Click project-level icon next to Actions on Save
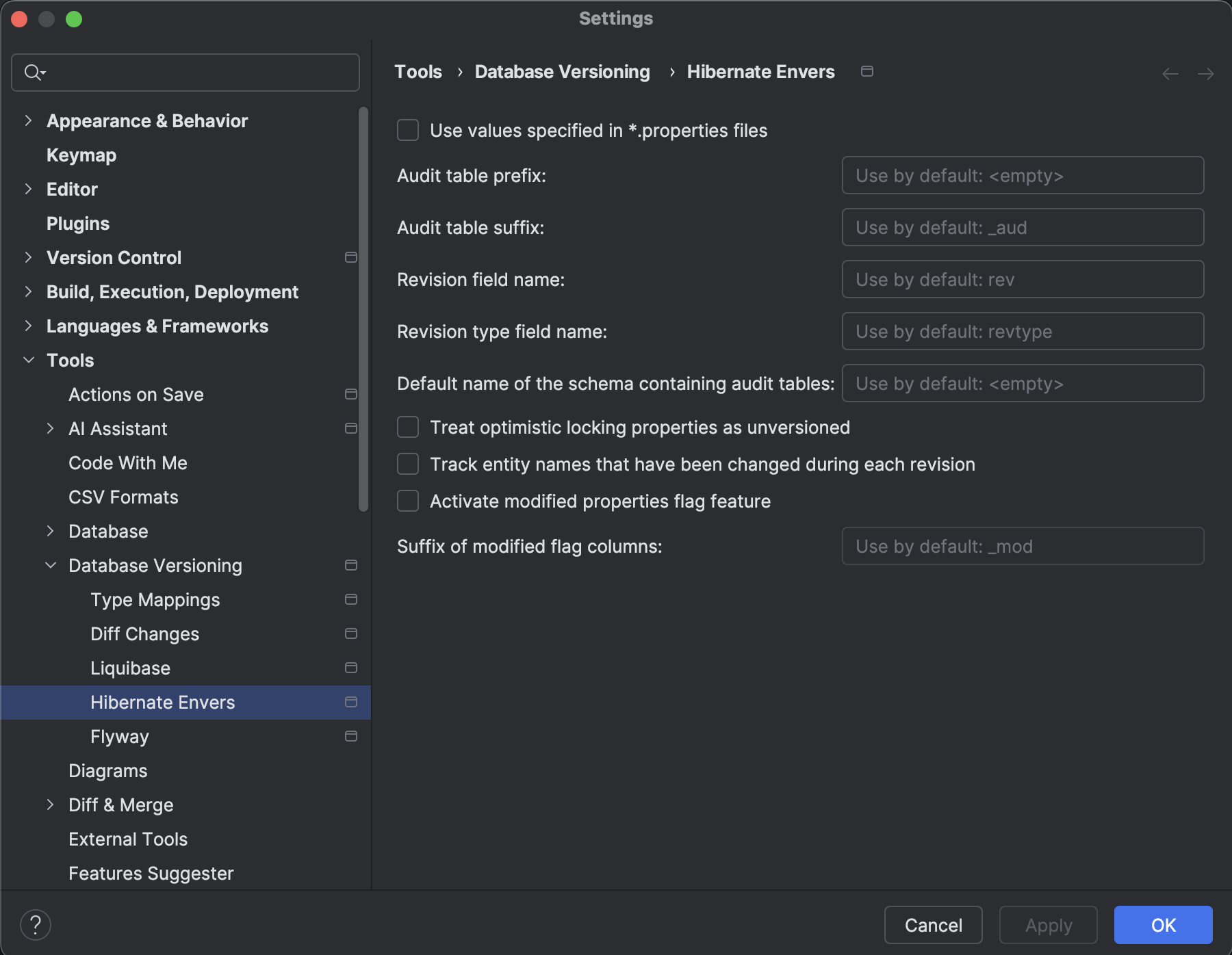This screenshot has height=955, width=1232. pos(351,394)
